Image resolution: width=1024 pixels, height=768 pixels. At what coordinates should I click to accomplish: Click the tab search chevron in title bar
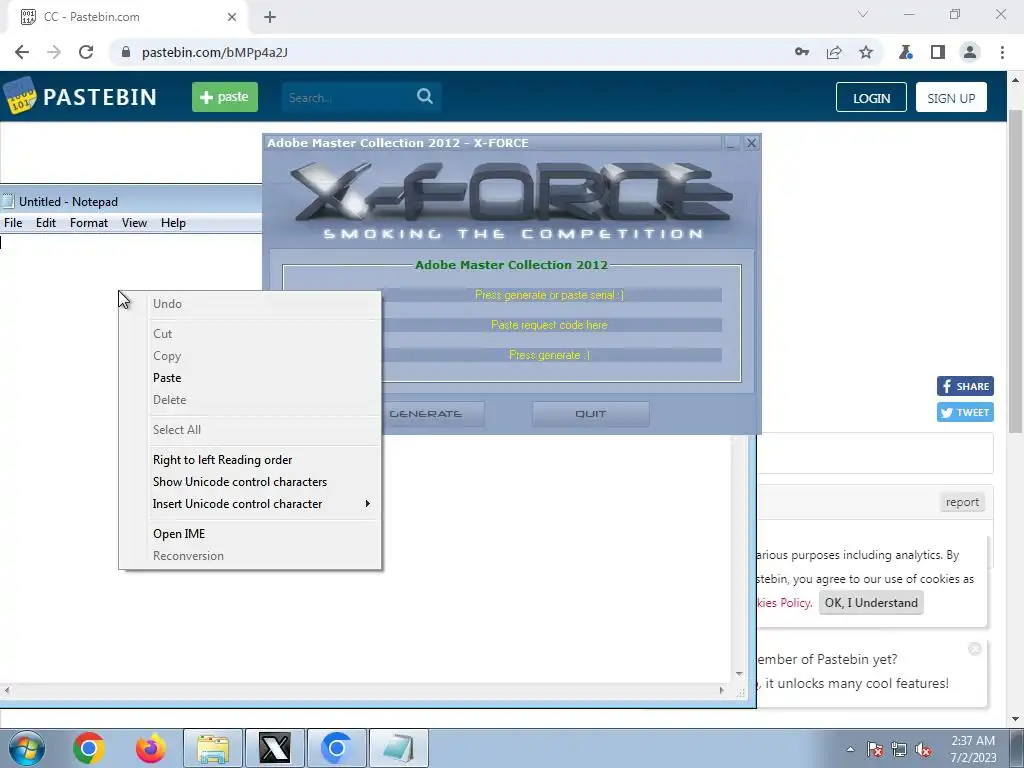863,14
